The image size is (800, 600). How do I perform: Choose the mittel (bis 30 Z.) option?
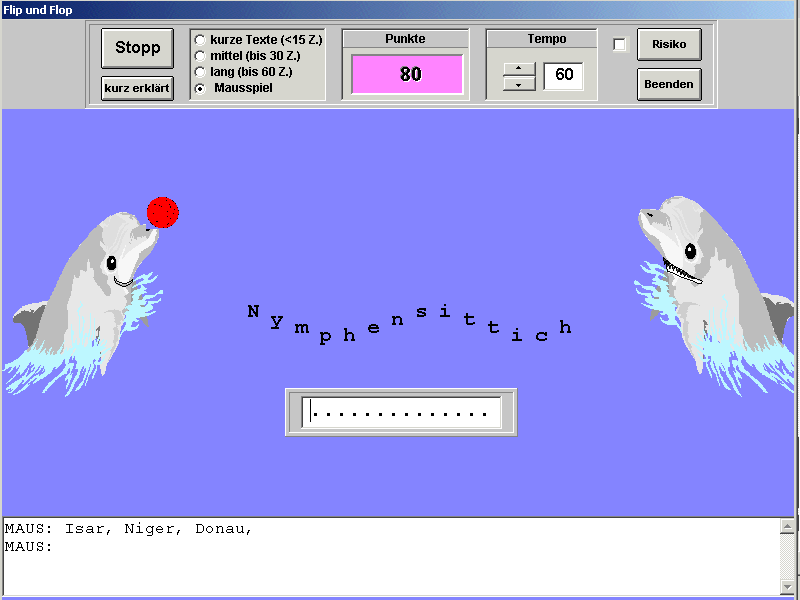[200, 56]
